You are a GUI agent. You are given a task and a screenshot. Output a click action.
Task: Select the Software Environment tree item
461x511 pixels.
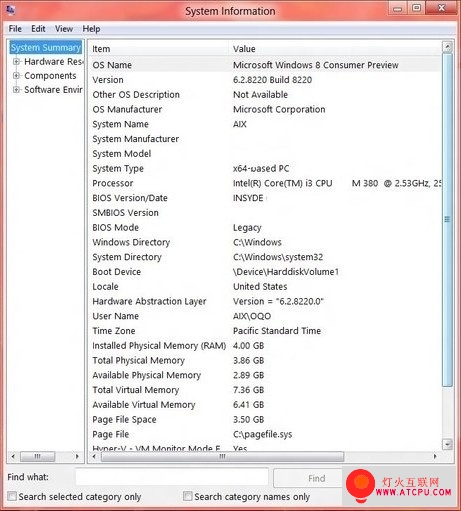[x=53, y=90]
